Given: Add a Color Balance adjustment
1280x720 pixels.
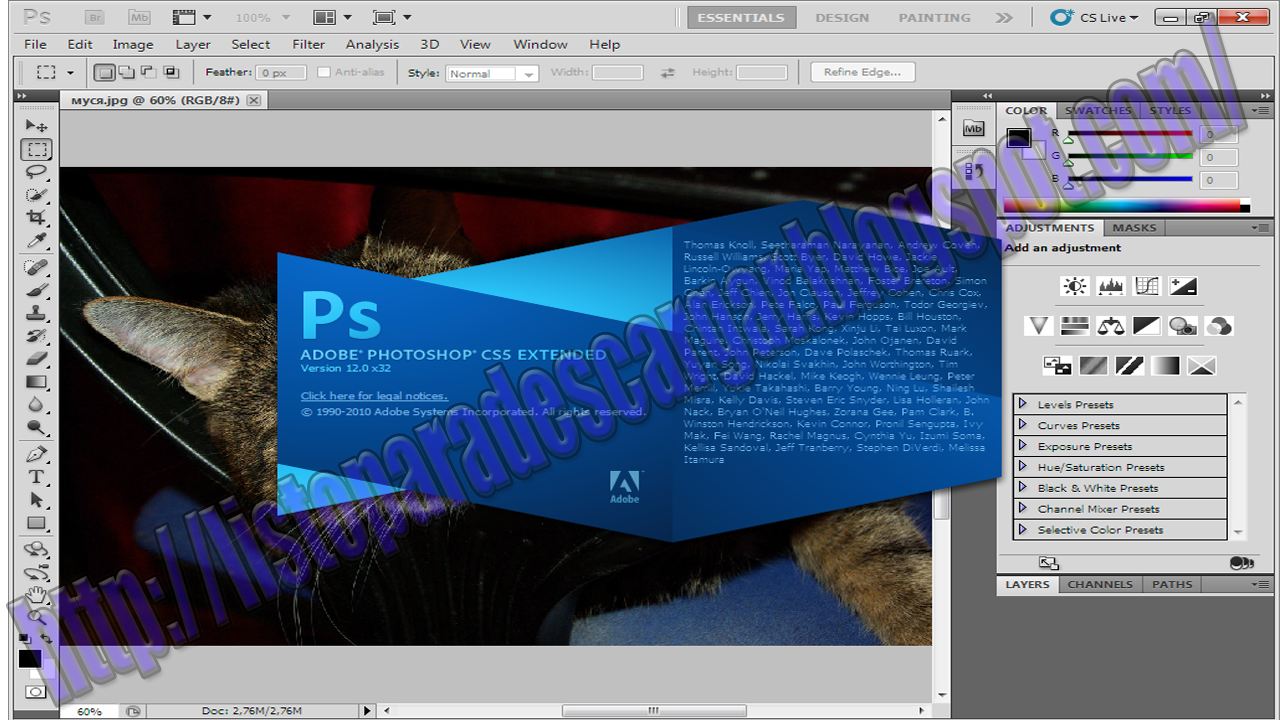Looking at the screenshot, I should [x=1111, y=326].
